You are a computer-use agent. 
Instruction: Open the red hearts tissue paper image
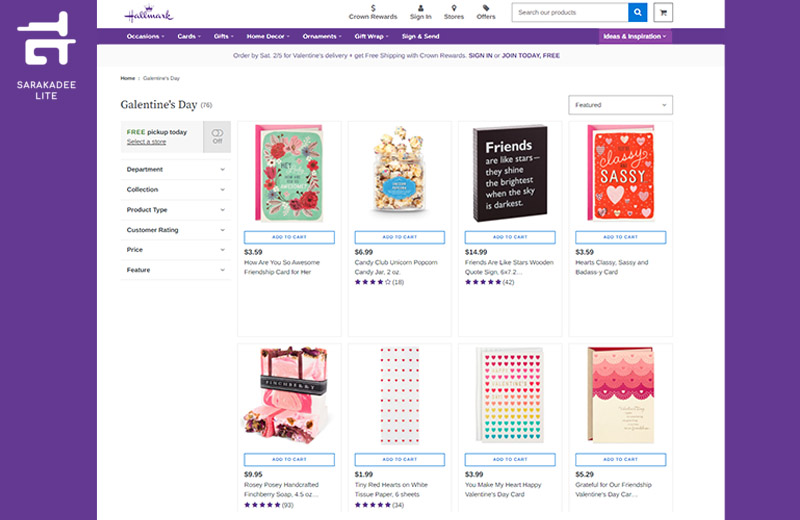[399, 396]
